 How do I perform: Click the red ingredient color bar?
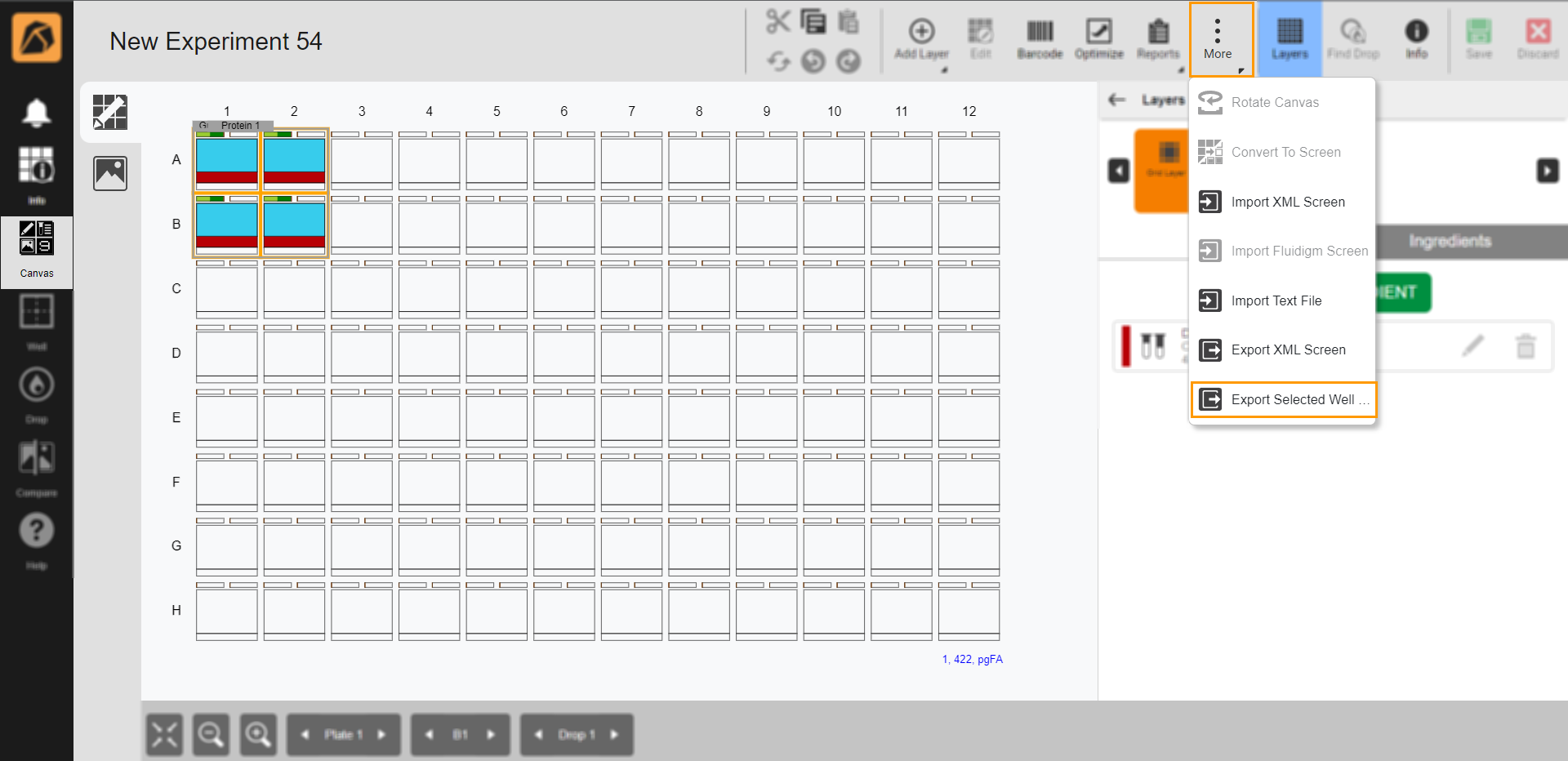[1126, 346]
